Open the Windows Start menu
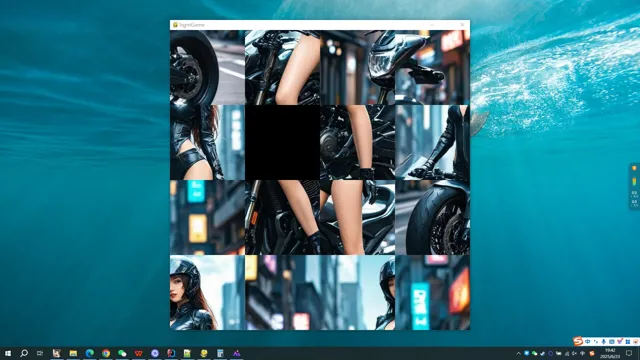640x360 pixels. click(8, 353)
